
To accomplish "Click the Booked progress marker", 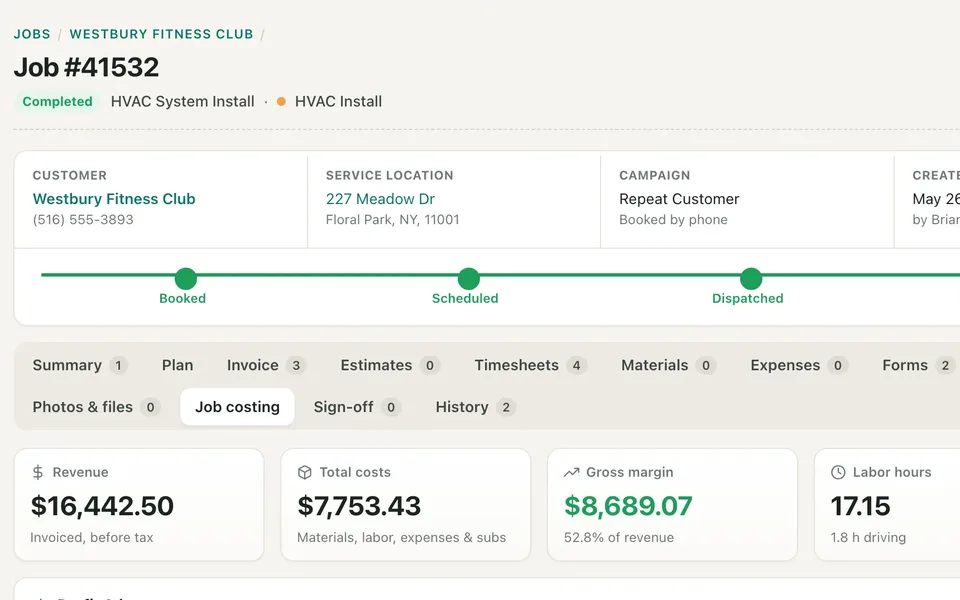I will (x=186, y=279).
